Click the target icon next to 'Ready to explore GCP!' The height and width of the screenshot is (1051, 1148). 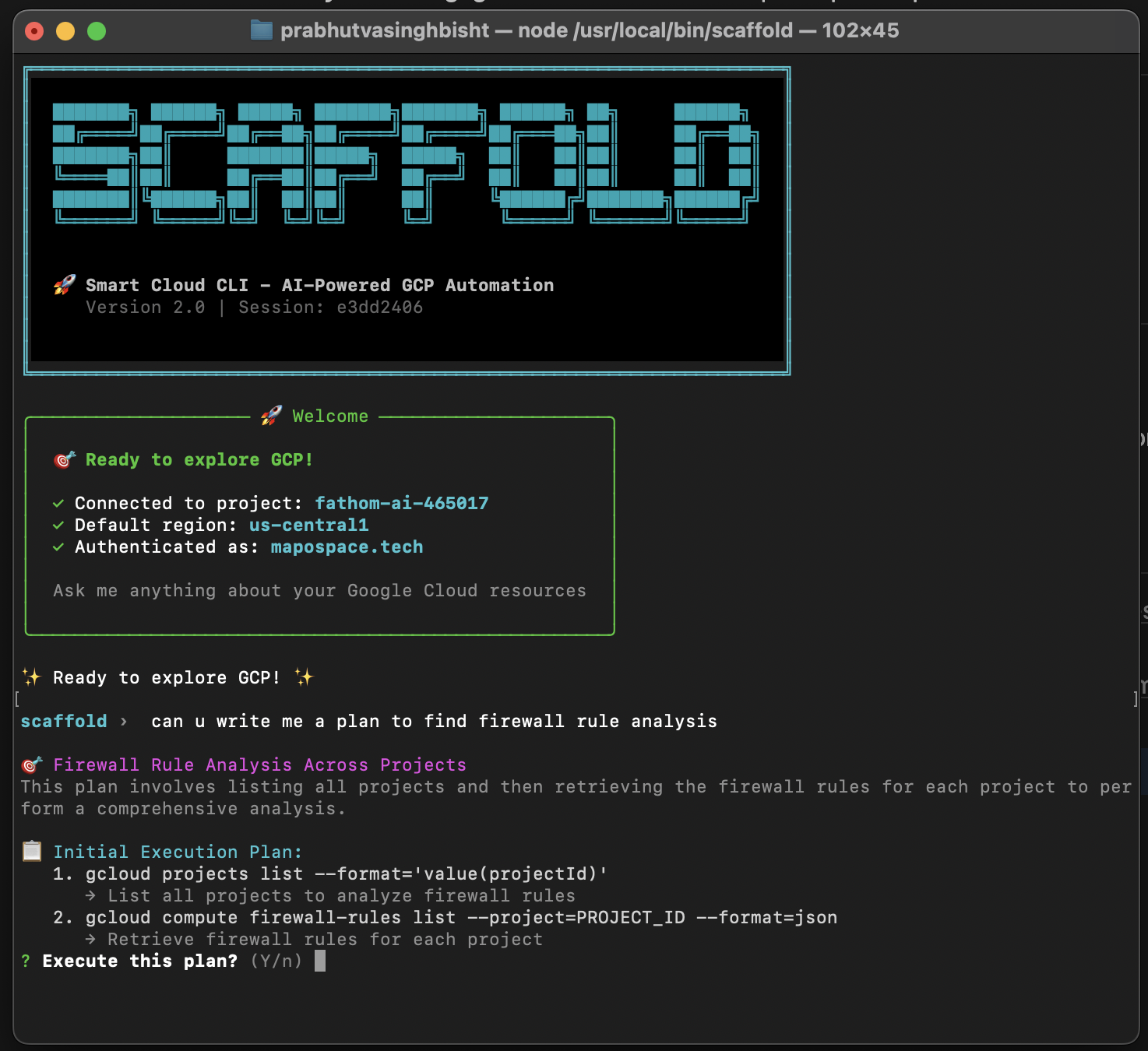point(62,459)
